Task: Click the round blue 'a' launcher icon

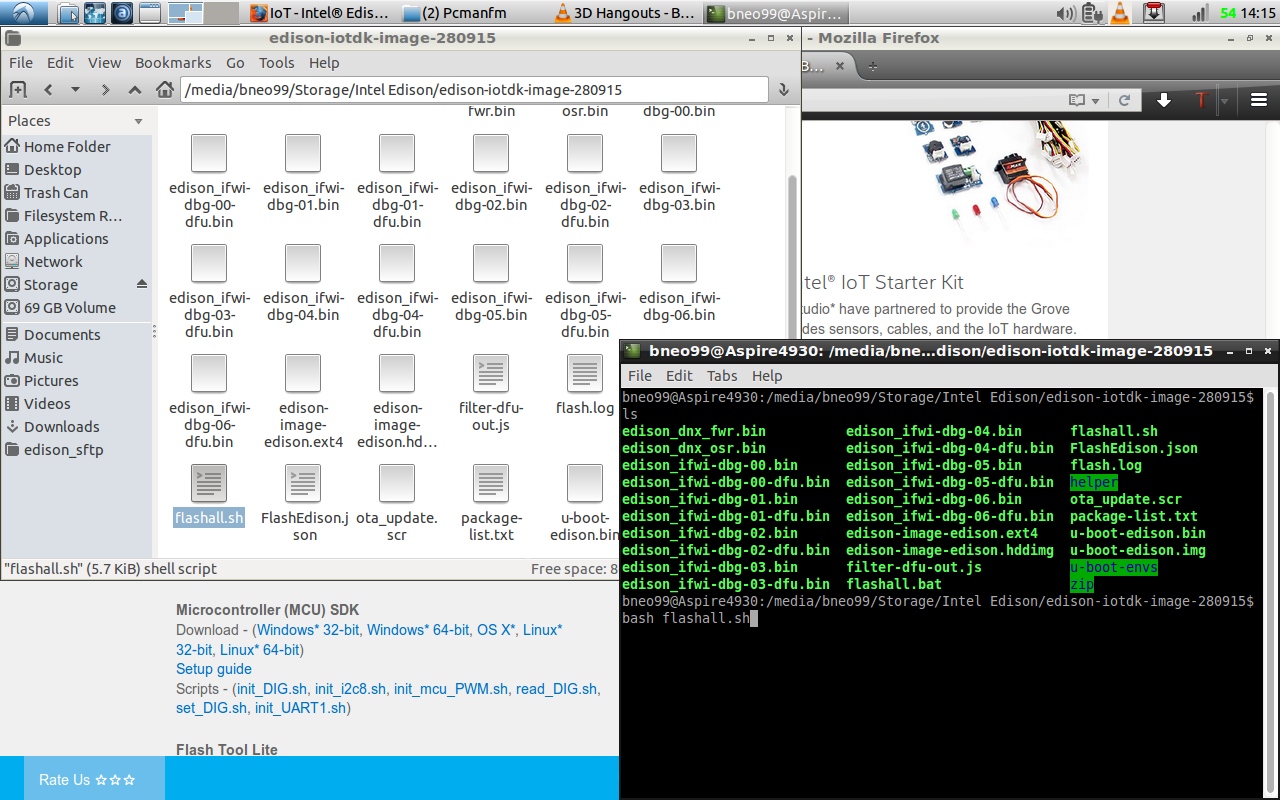Action: [121, 13]
